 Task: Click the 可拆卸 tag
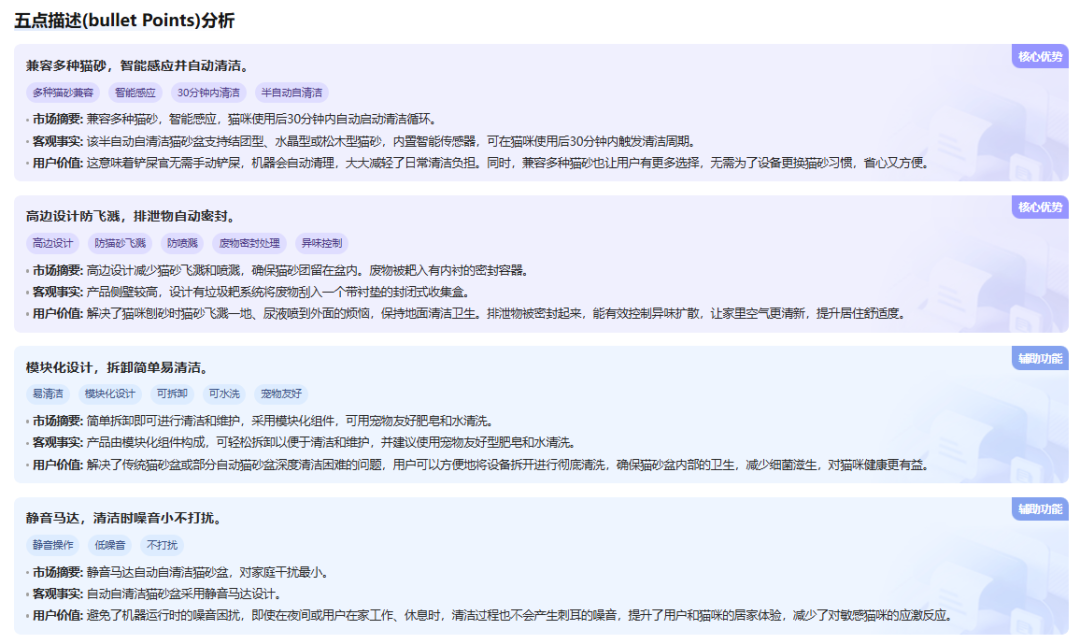click(172, 394)
